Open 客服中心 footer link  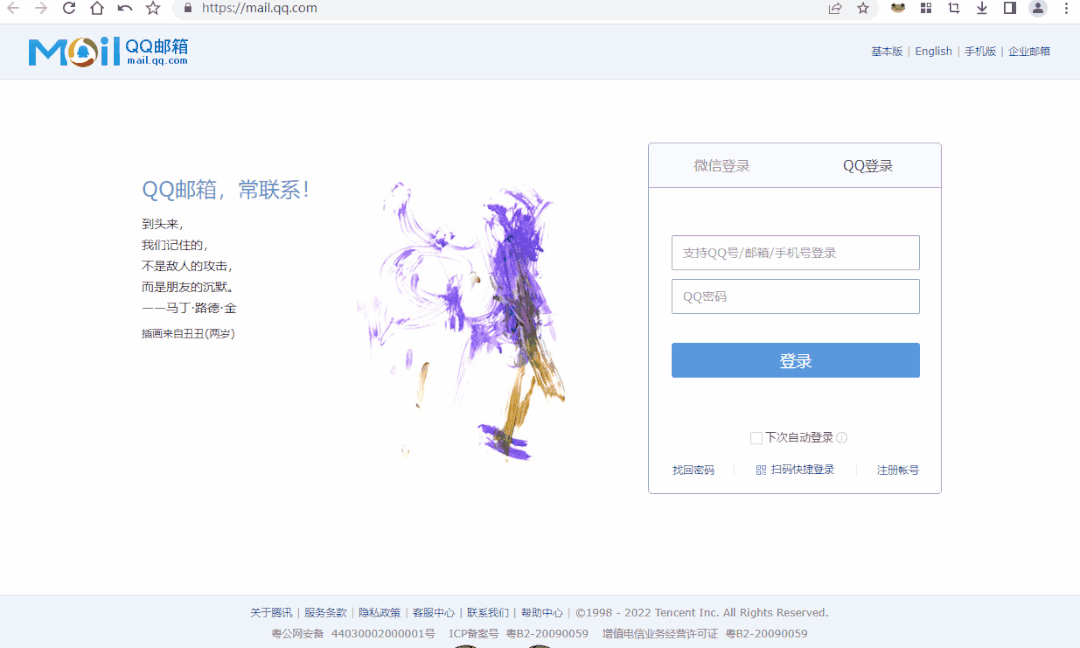click(x=433, y=613)
